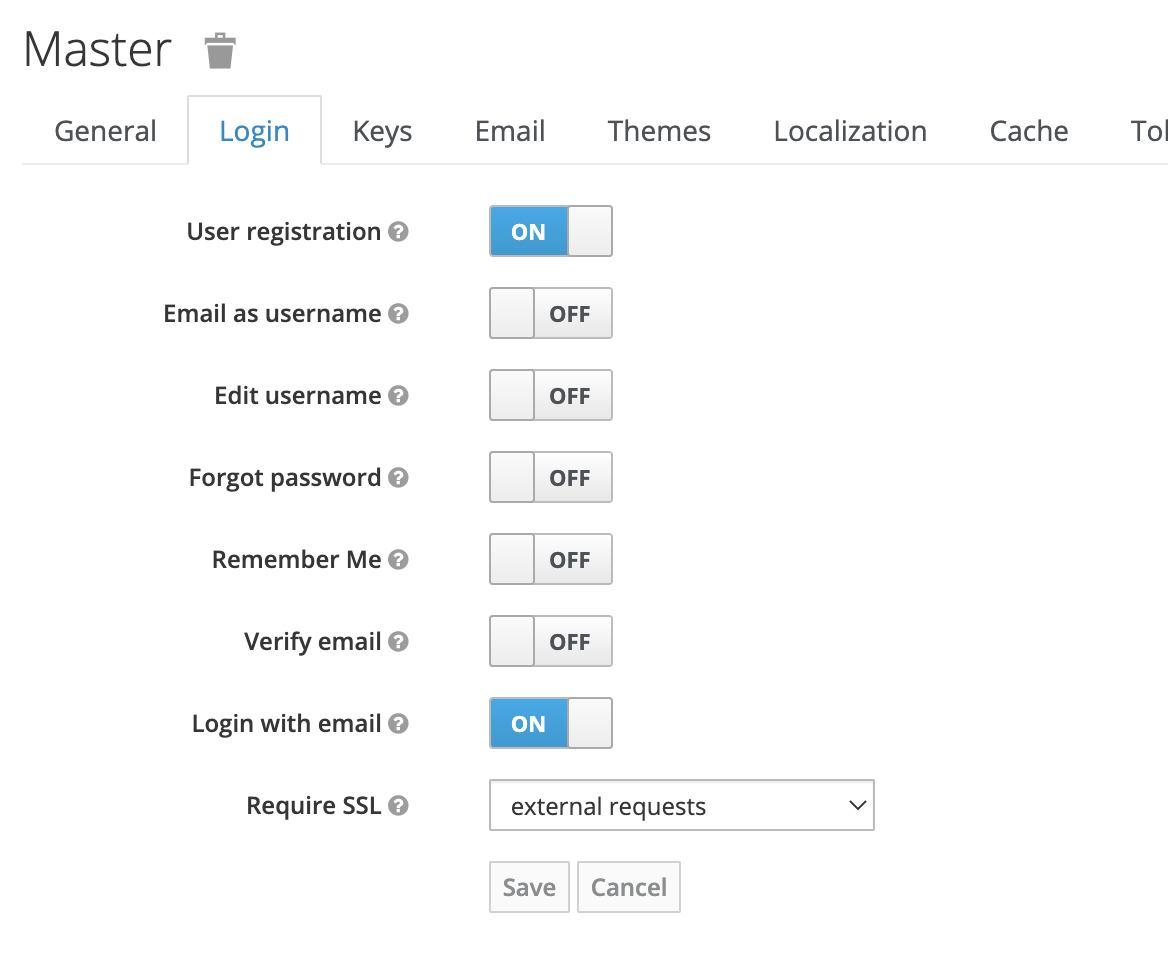Enable the Forgot password switch
Image resolution: width=1168 pixels, height=968 pixels.
pyautogui.click(x=550, y=478)
